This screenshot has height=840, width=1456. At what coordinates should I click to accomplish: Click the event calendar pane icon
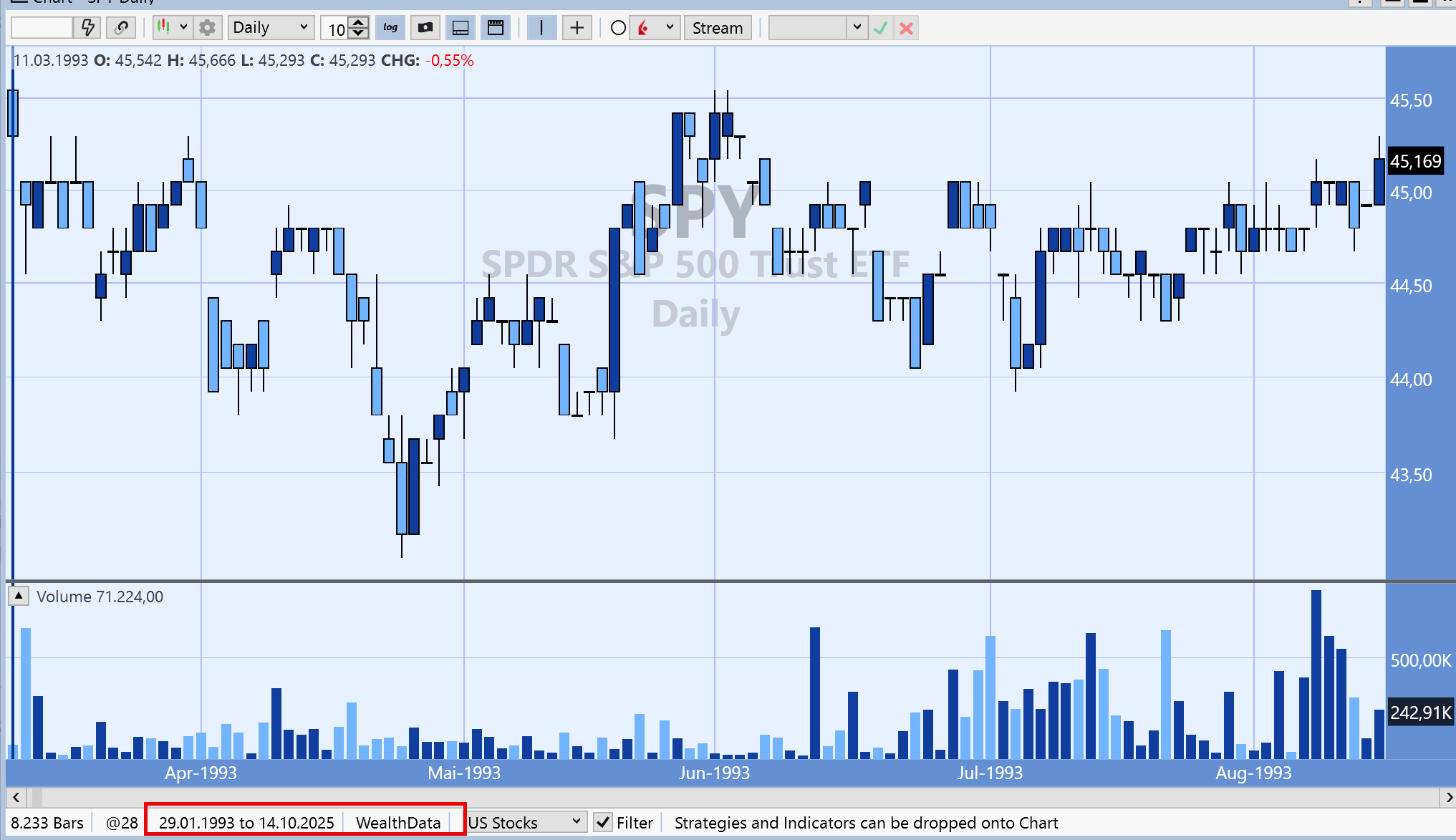[x=496, y=28]
